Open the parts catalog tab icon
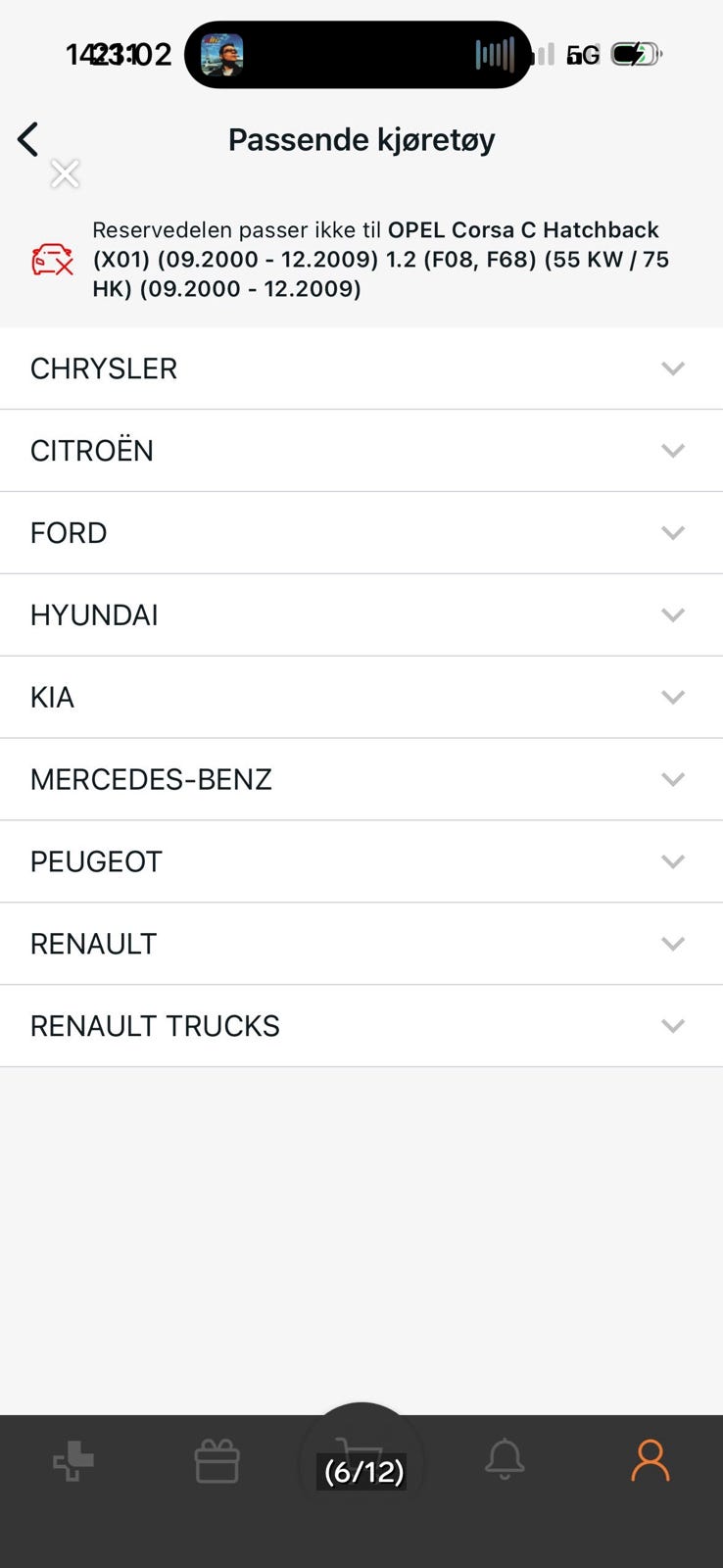 click(x=73, y=1461)
